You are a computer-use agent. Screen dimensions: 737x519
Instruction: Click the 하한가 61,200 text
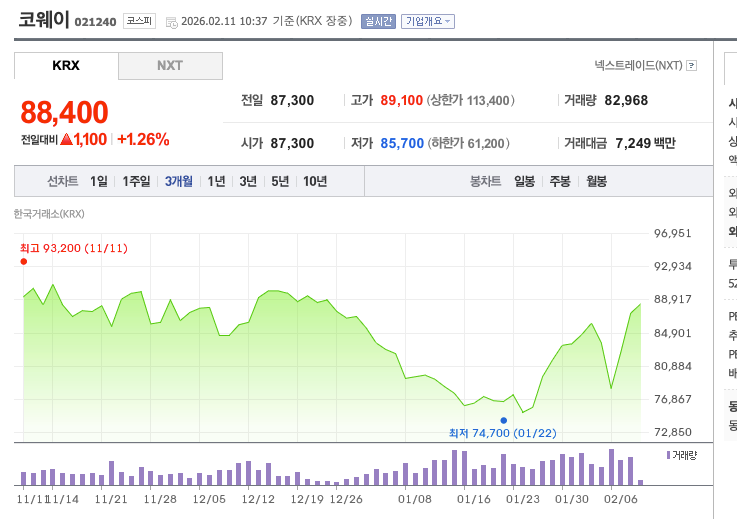point(469,143)
